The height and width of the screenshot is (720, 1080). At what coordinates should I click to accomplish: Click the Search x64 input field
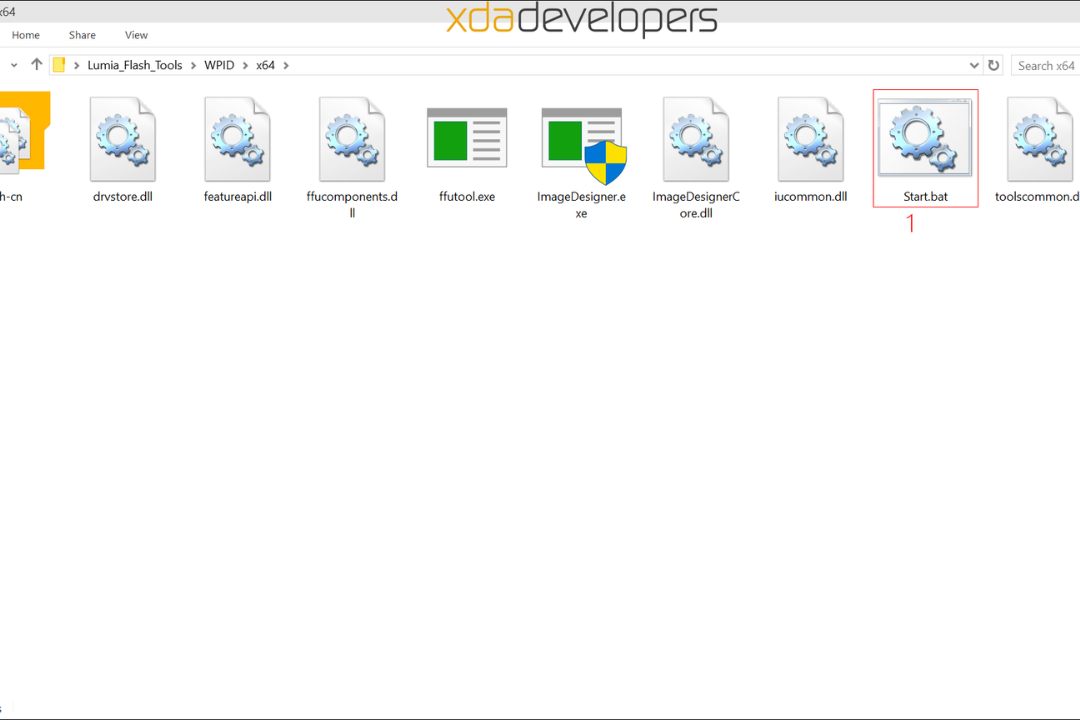[x=1046, y=65]
